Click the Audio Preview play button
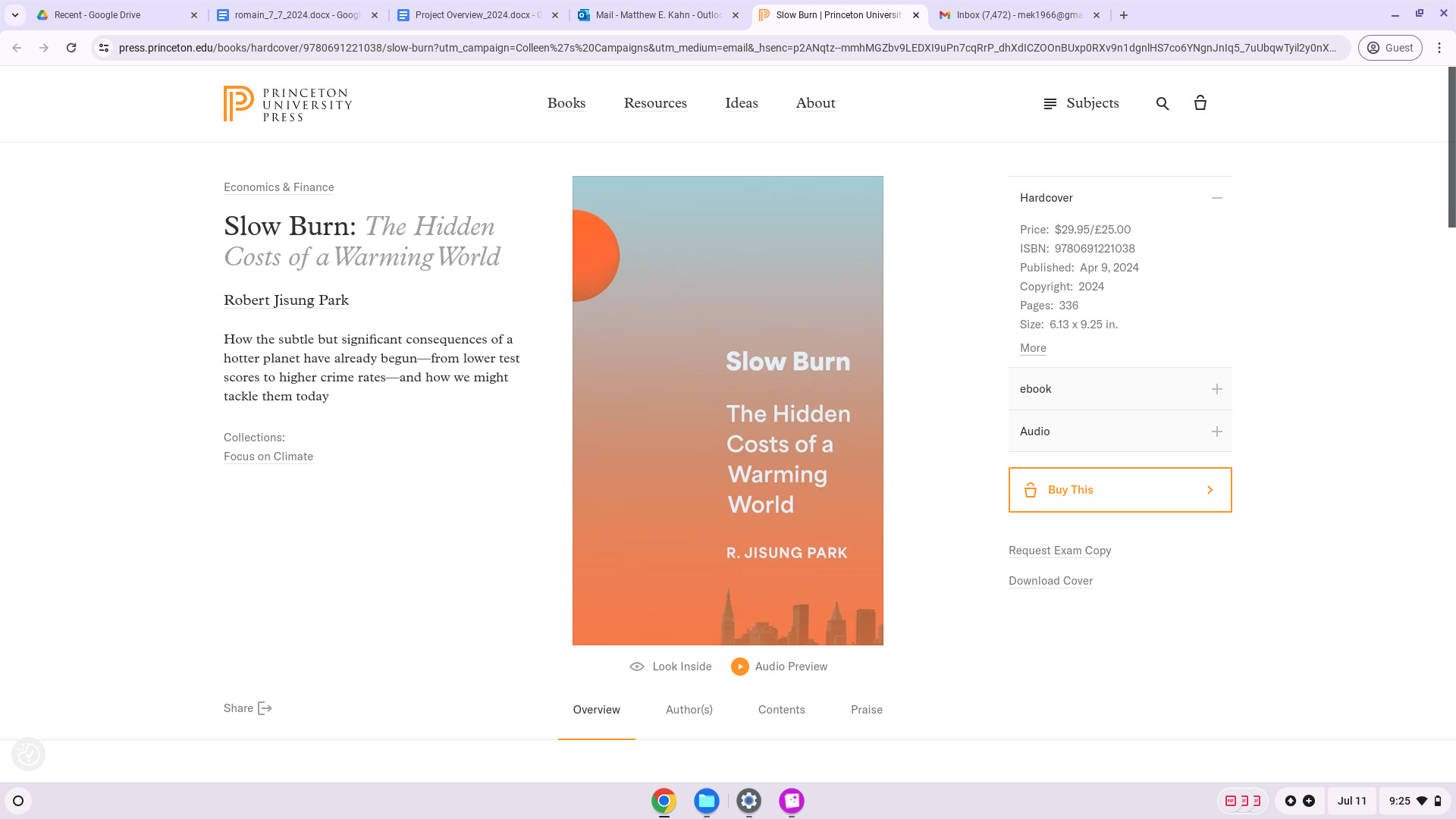This screenshot has width=1456, height=819. point(740,667)
